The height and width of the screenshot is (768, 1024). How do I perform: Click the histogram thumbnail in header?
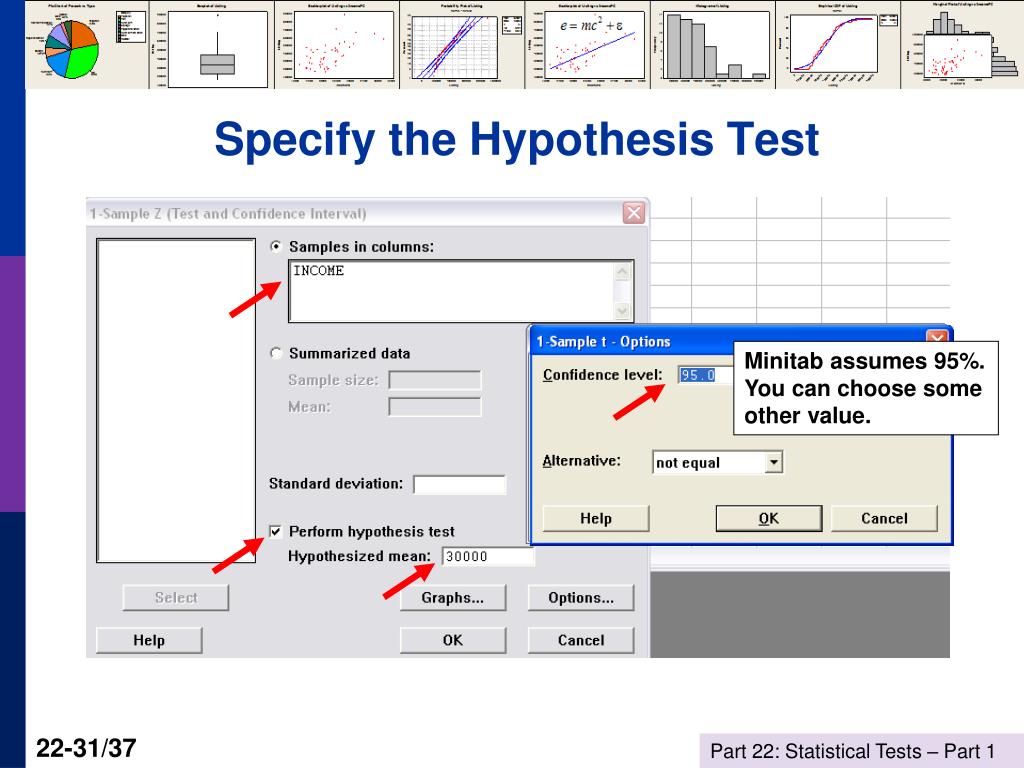713,44
